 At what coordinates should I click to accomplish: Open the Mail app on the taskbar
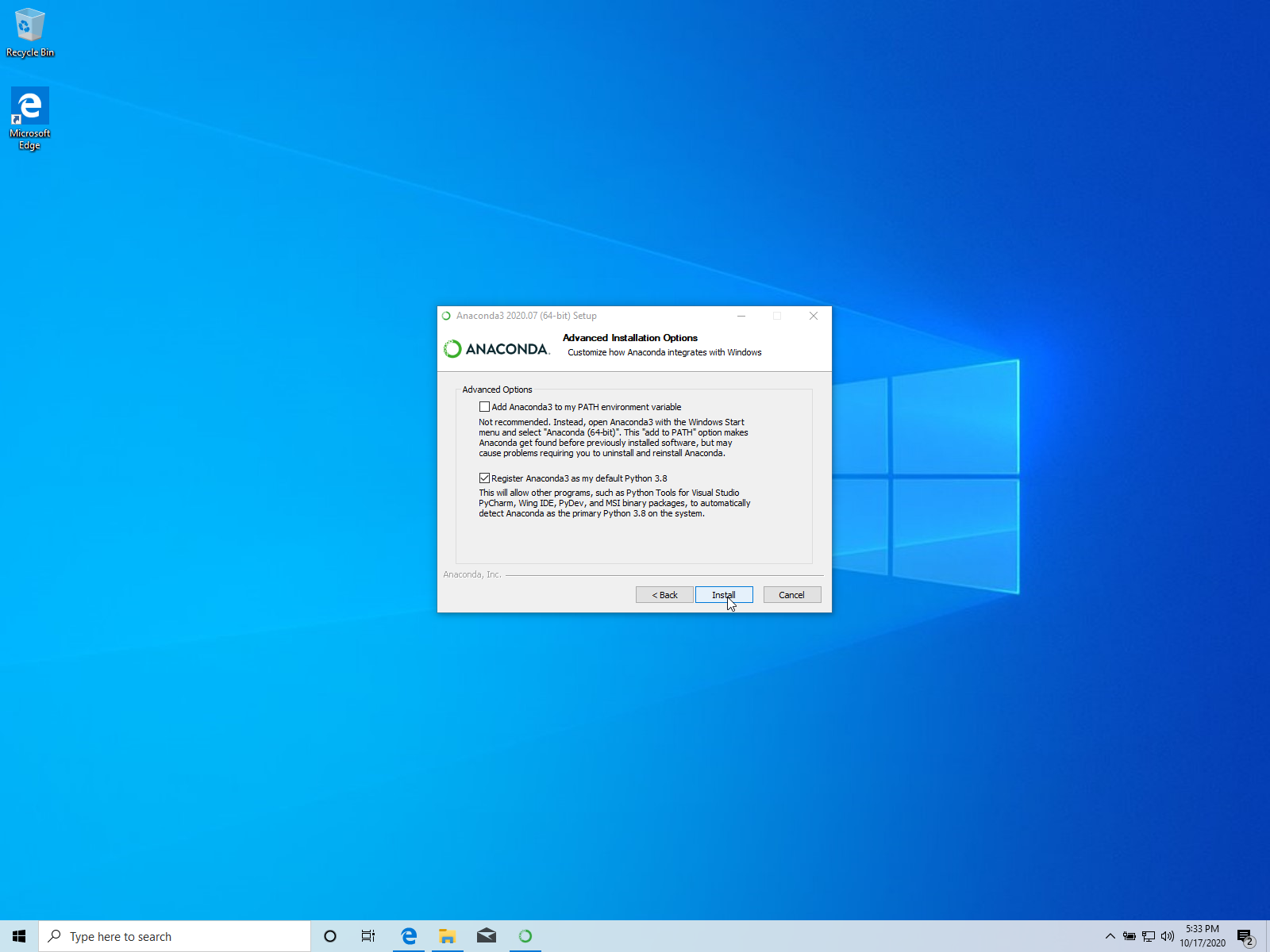click(487, 936)
